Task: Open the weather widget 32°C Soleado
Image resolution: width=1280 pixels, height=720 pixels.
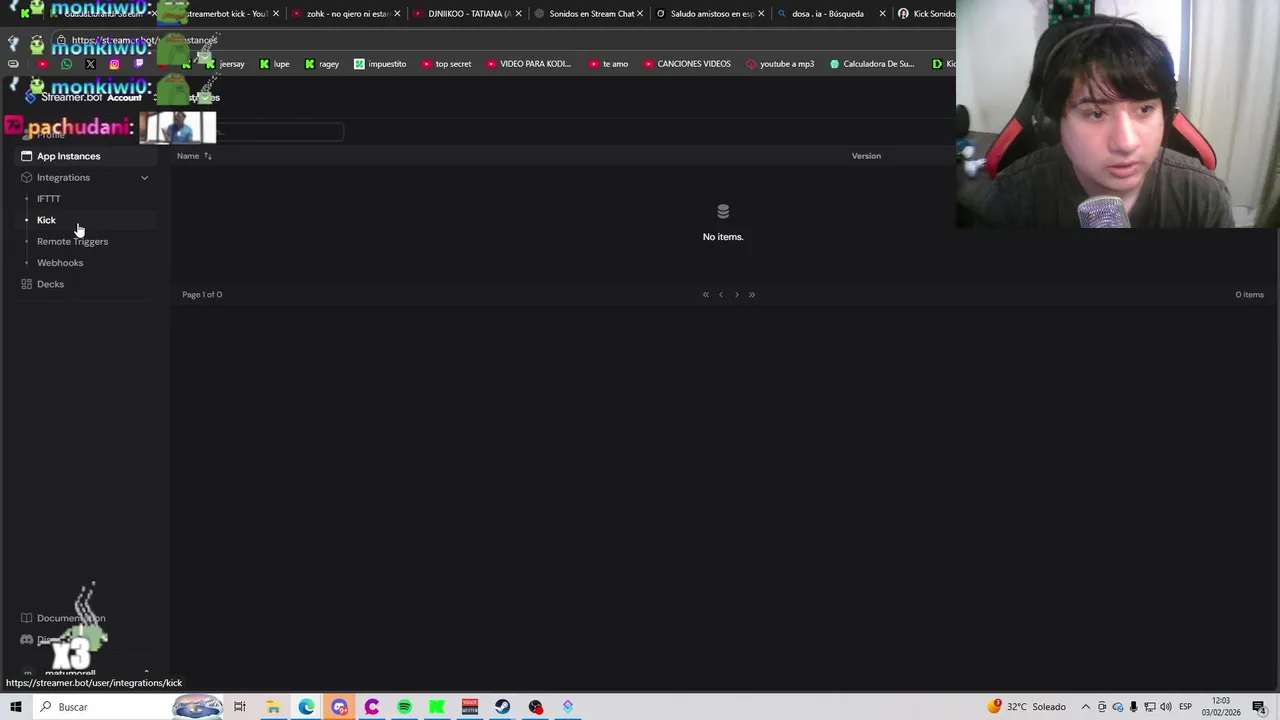Action: pos(1027,707)
